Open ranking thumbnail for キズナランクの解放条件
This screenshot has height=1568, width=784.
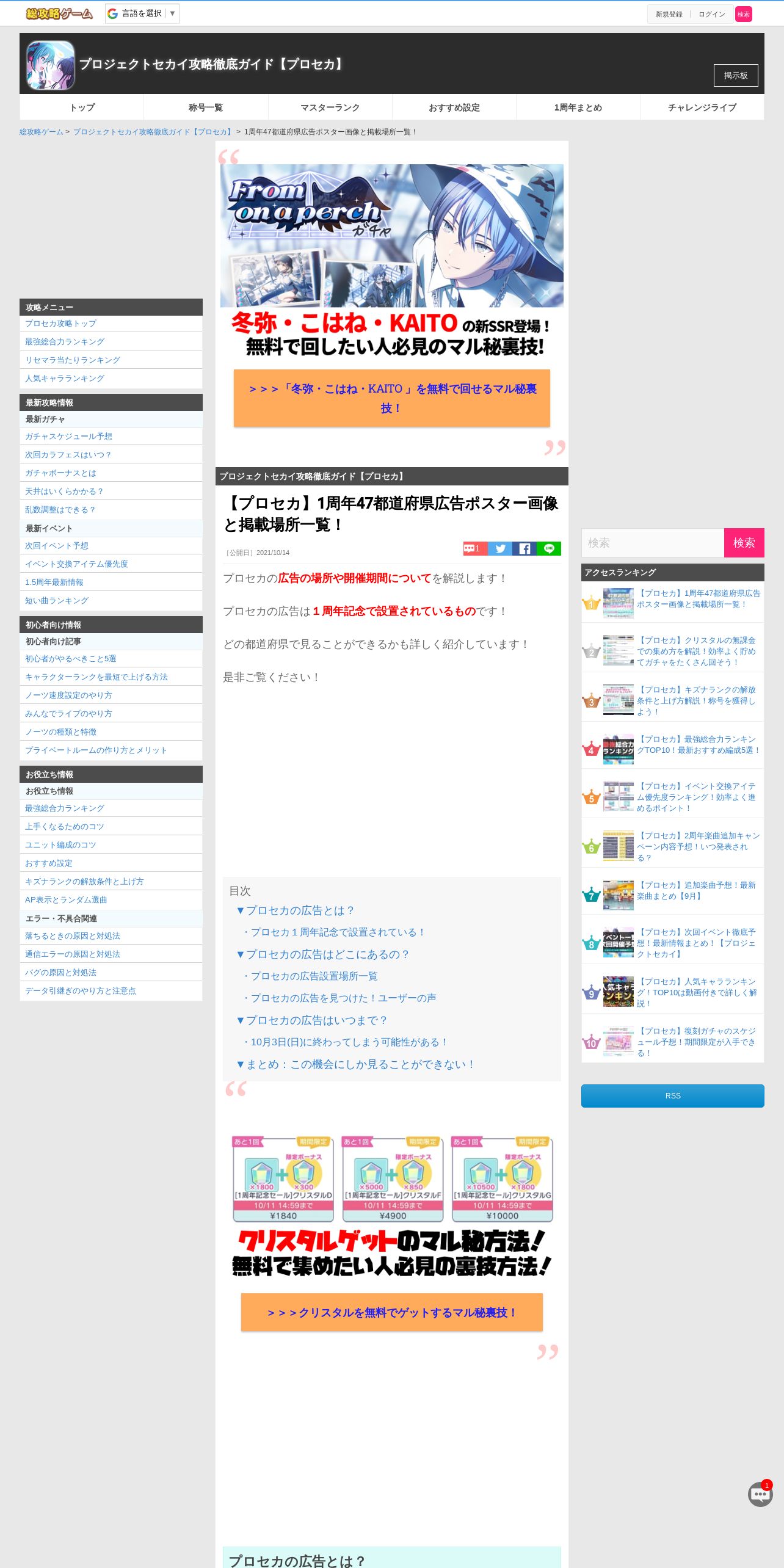[x=618, y=700]
